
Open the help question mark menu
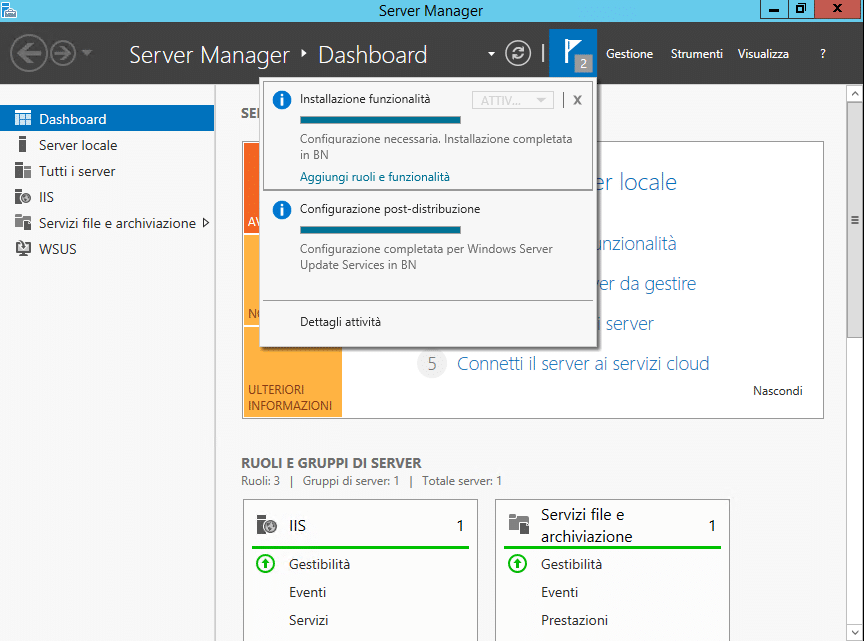[823, 54]
